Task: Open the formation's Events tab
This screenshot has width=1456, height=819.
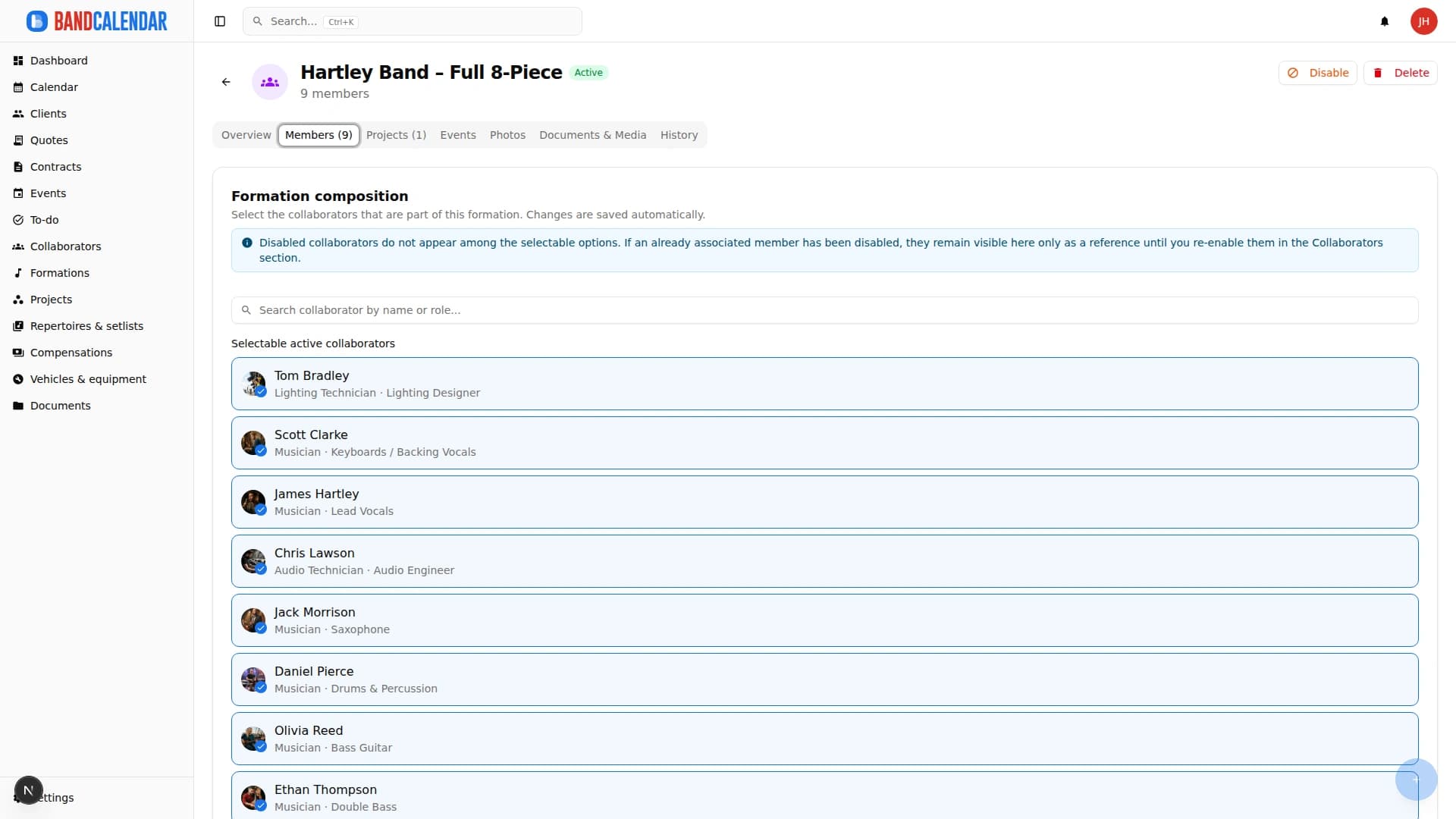Action: pos(458,135)
